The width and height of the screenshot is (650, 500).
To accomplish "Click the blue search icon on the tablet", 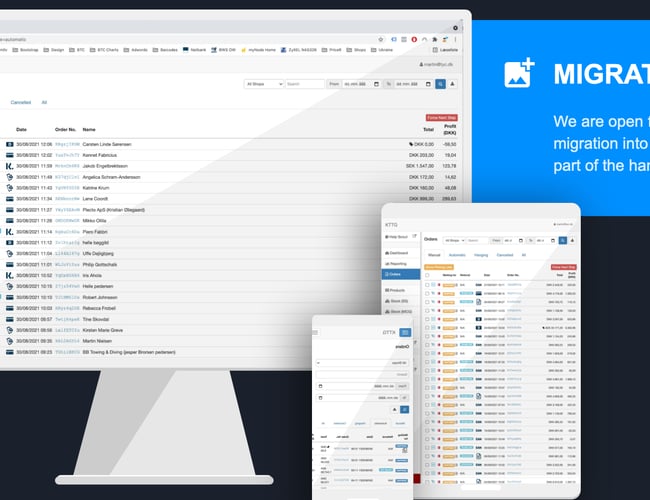I will click(x=563, y=241).
